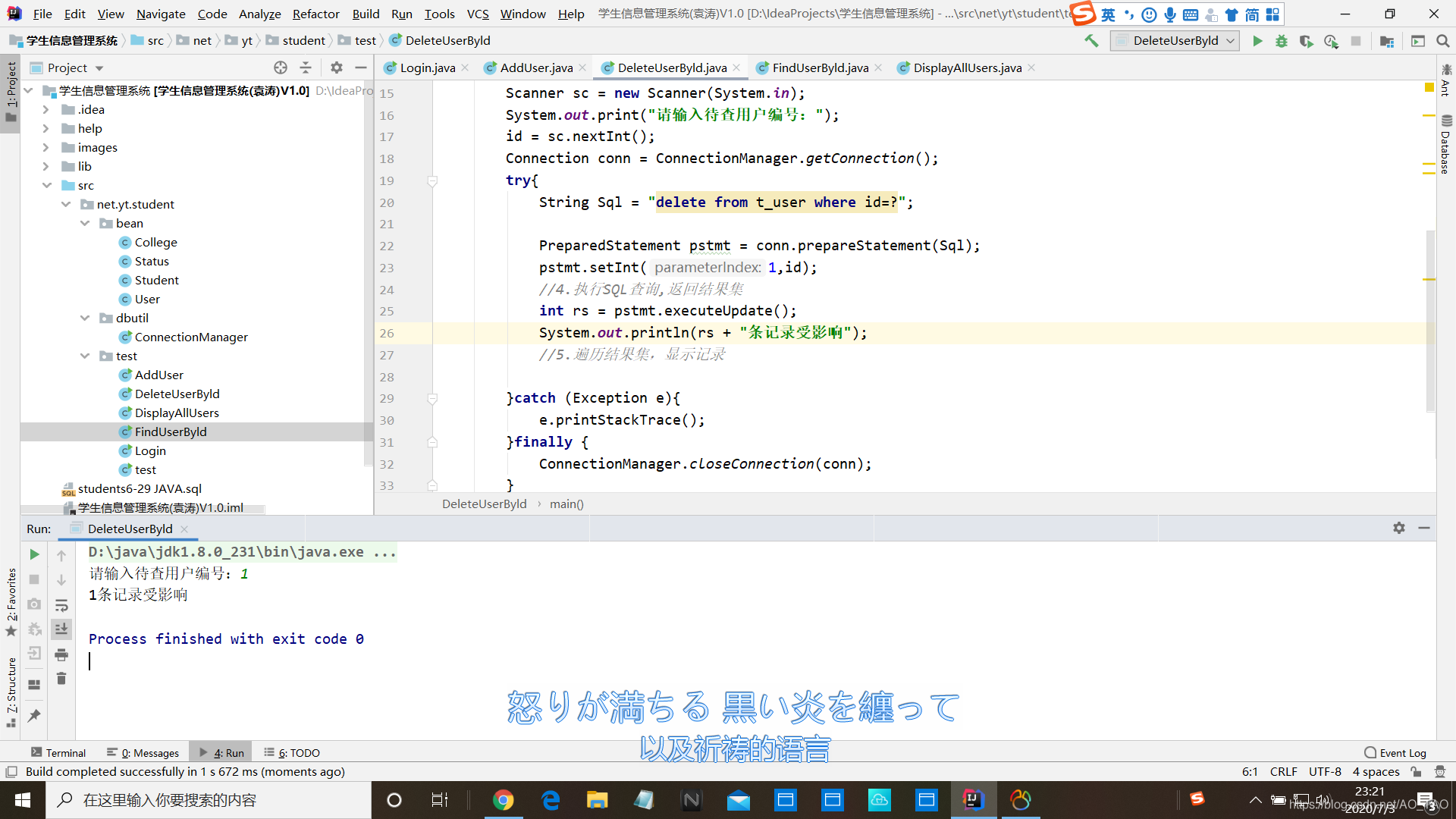Open the Database tool window sidebar
This screenshot has height=819, width=1456.
1446,144
